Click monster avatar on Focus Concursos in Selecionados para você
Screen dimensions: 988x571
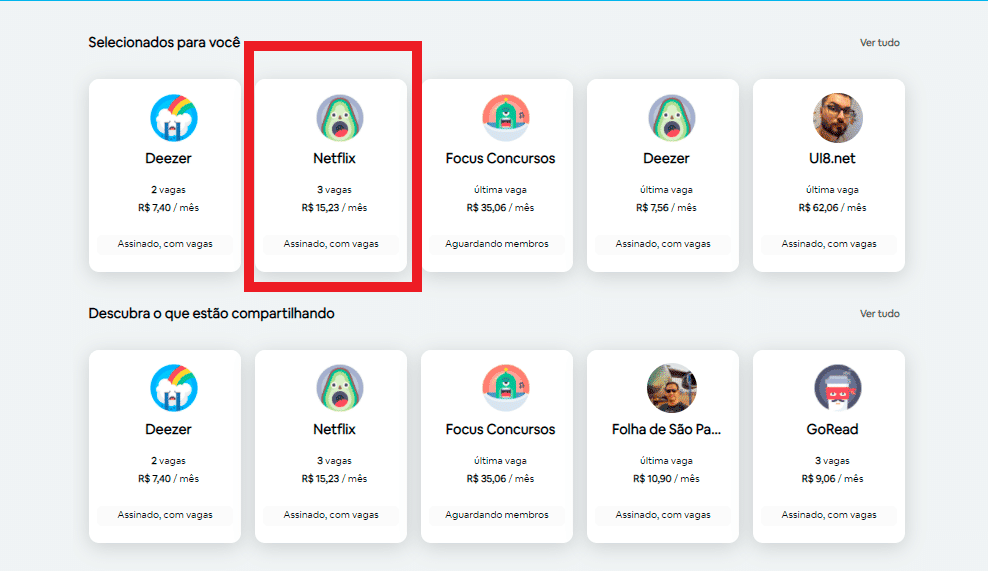pyautogui.click(x=506, y=118)
